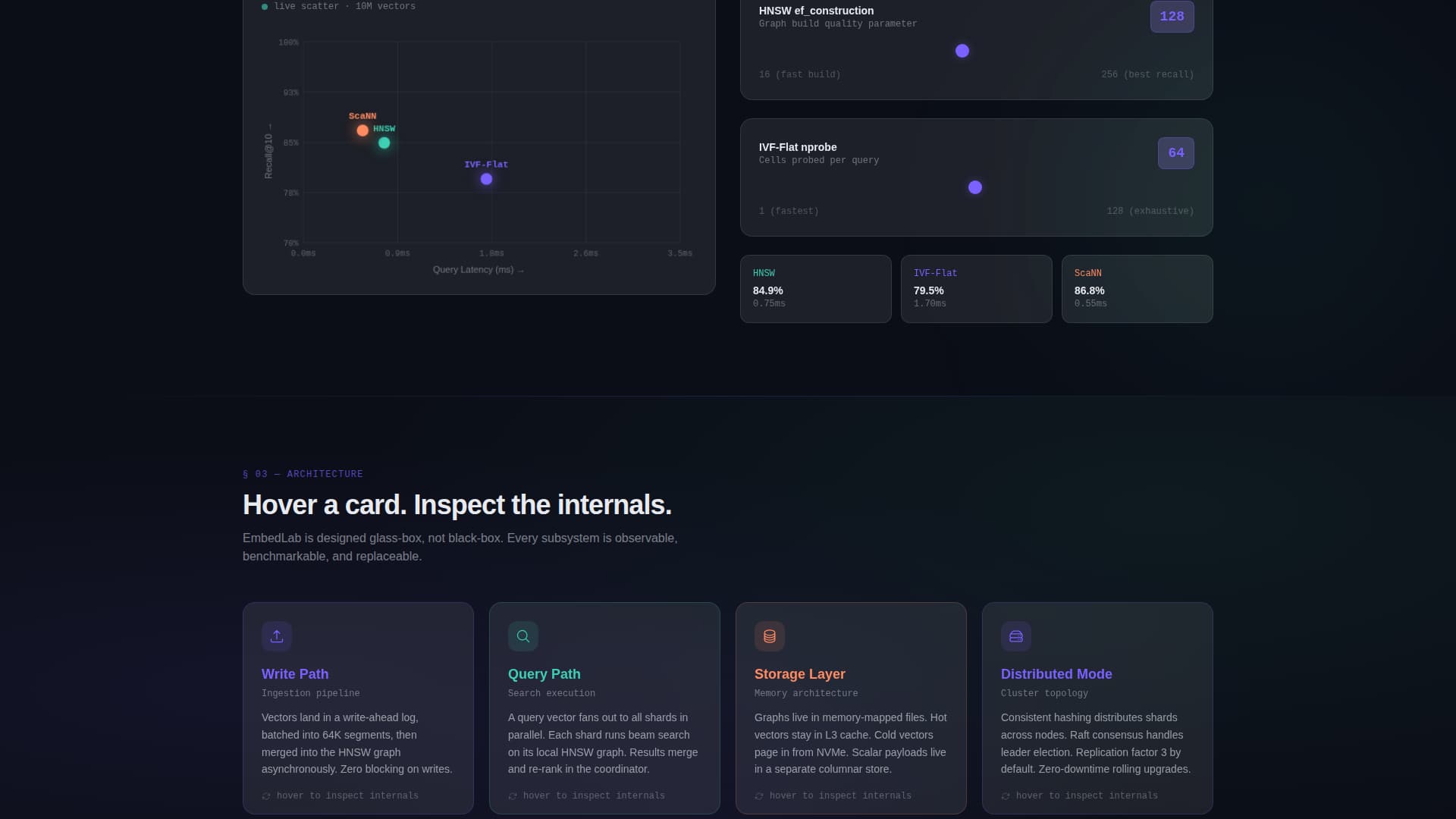Click the Storage Layer database icon
Screen dimensions: 1456x819
coord(770,636)
